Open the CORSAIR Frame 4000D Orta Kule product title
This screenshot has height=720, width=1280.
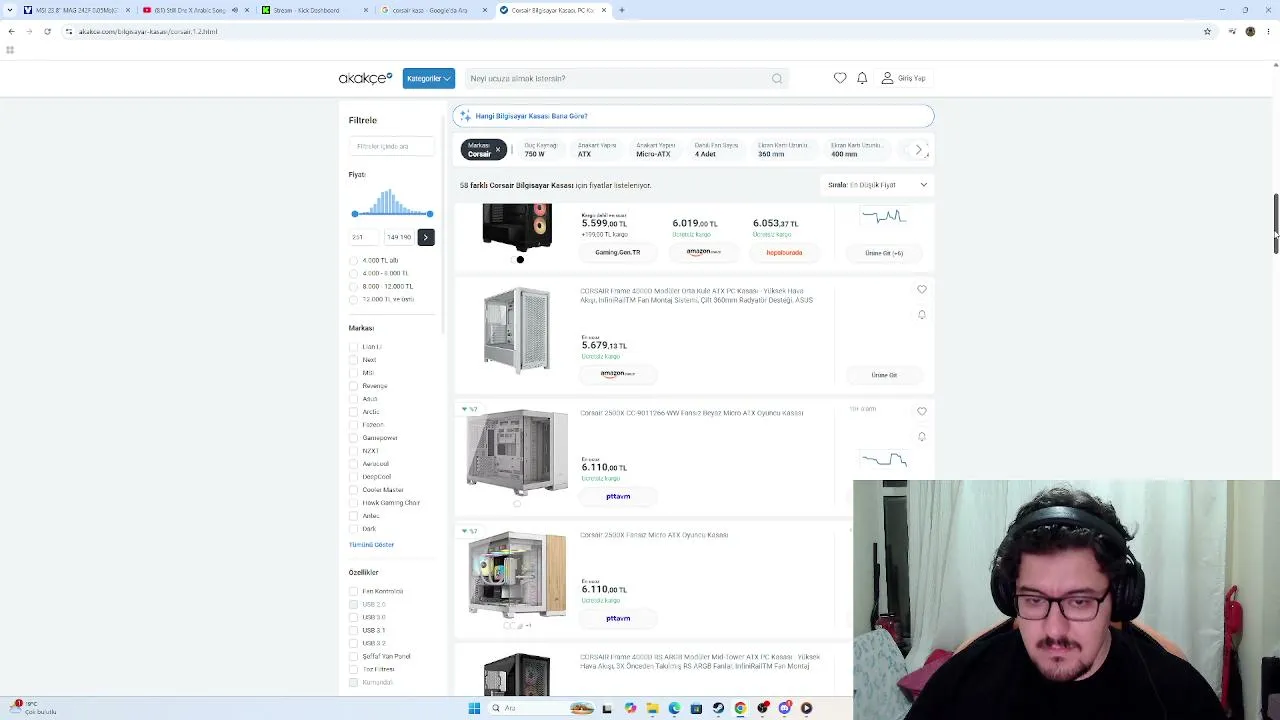[697, 295]
